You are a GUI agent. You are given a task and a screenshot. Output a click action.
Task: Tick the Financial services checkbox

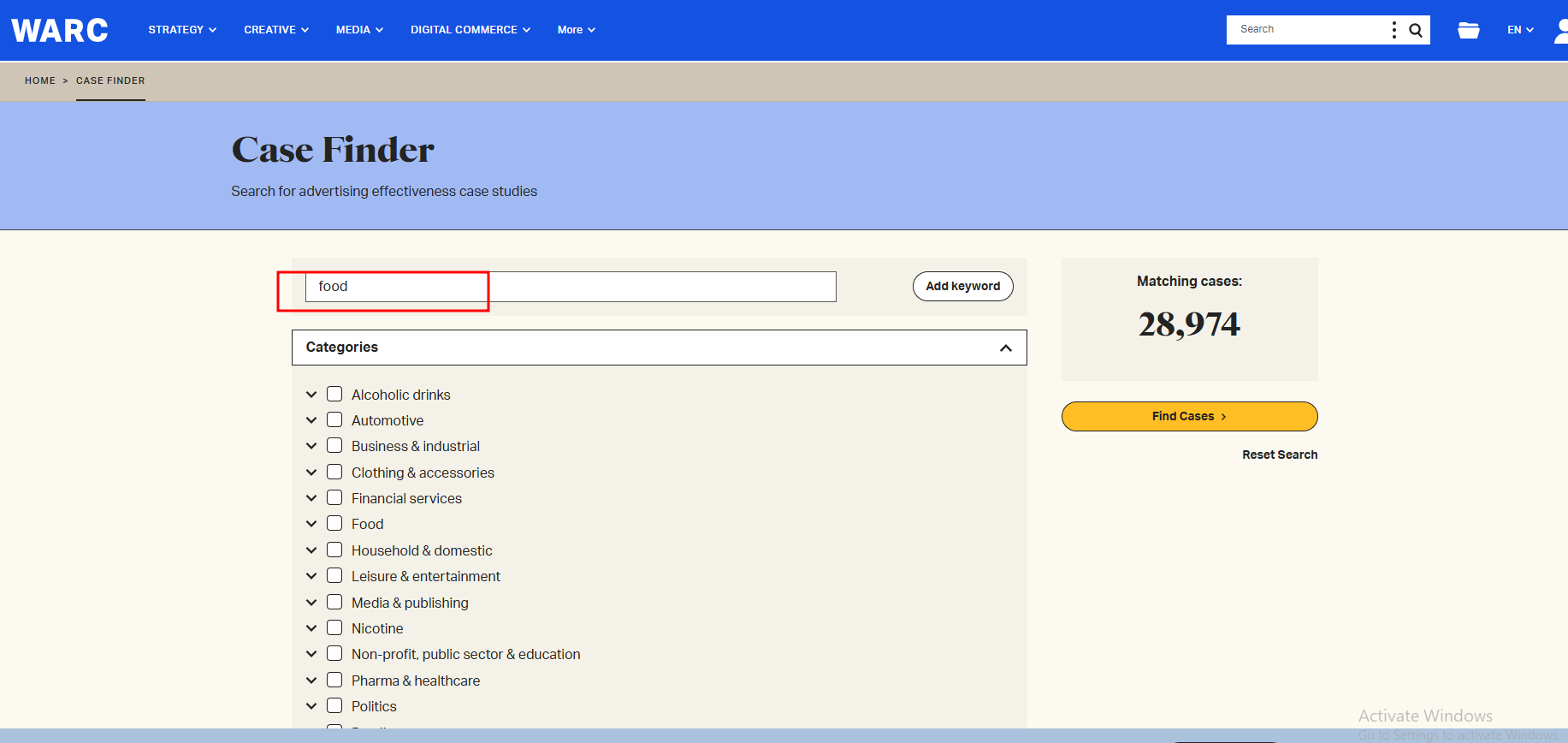pos(334,497)
